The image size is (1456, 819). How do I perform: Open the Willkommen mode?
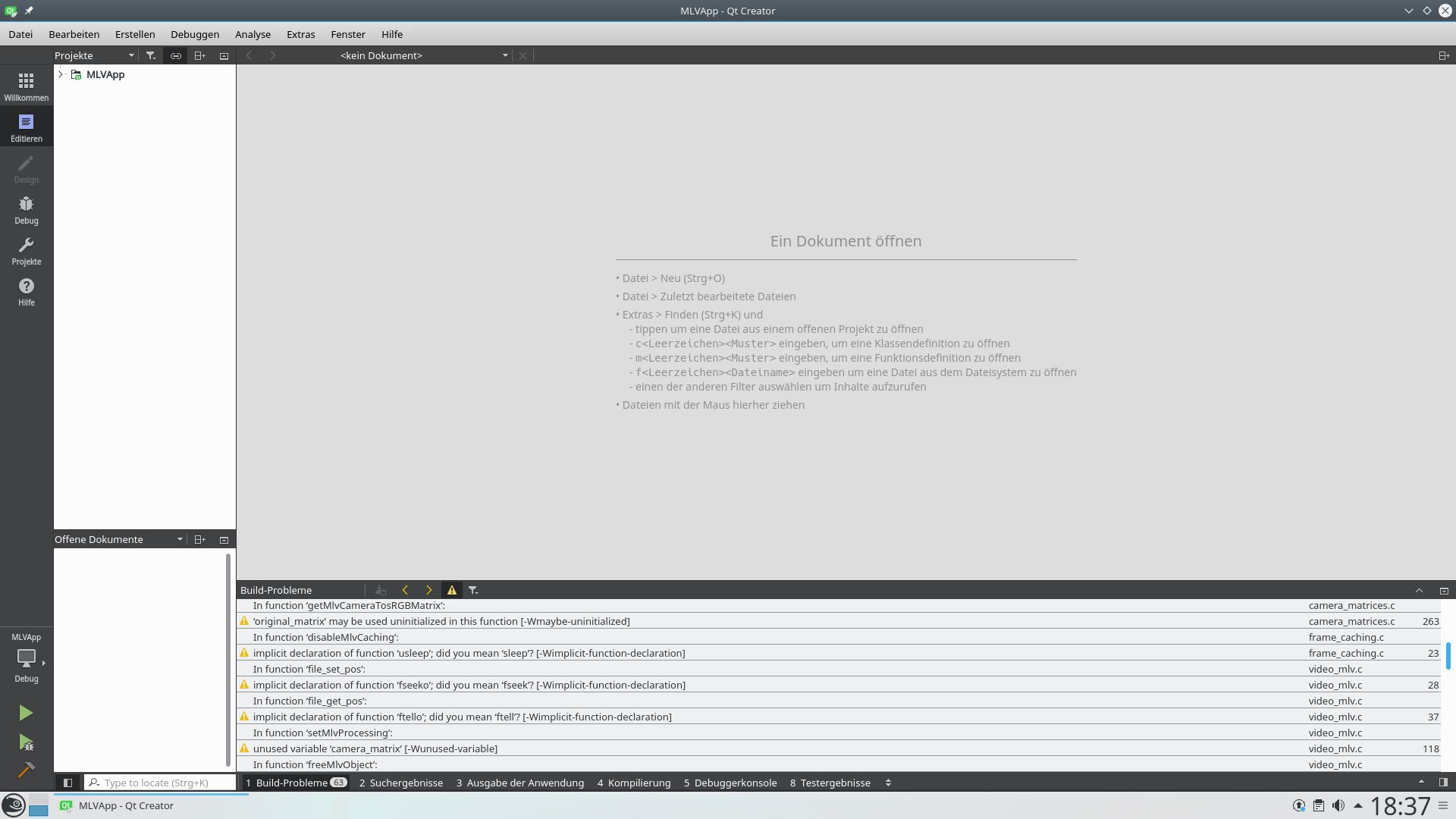(x=26, y=86)
